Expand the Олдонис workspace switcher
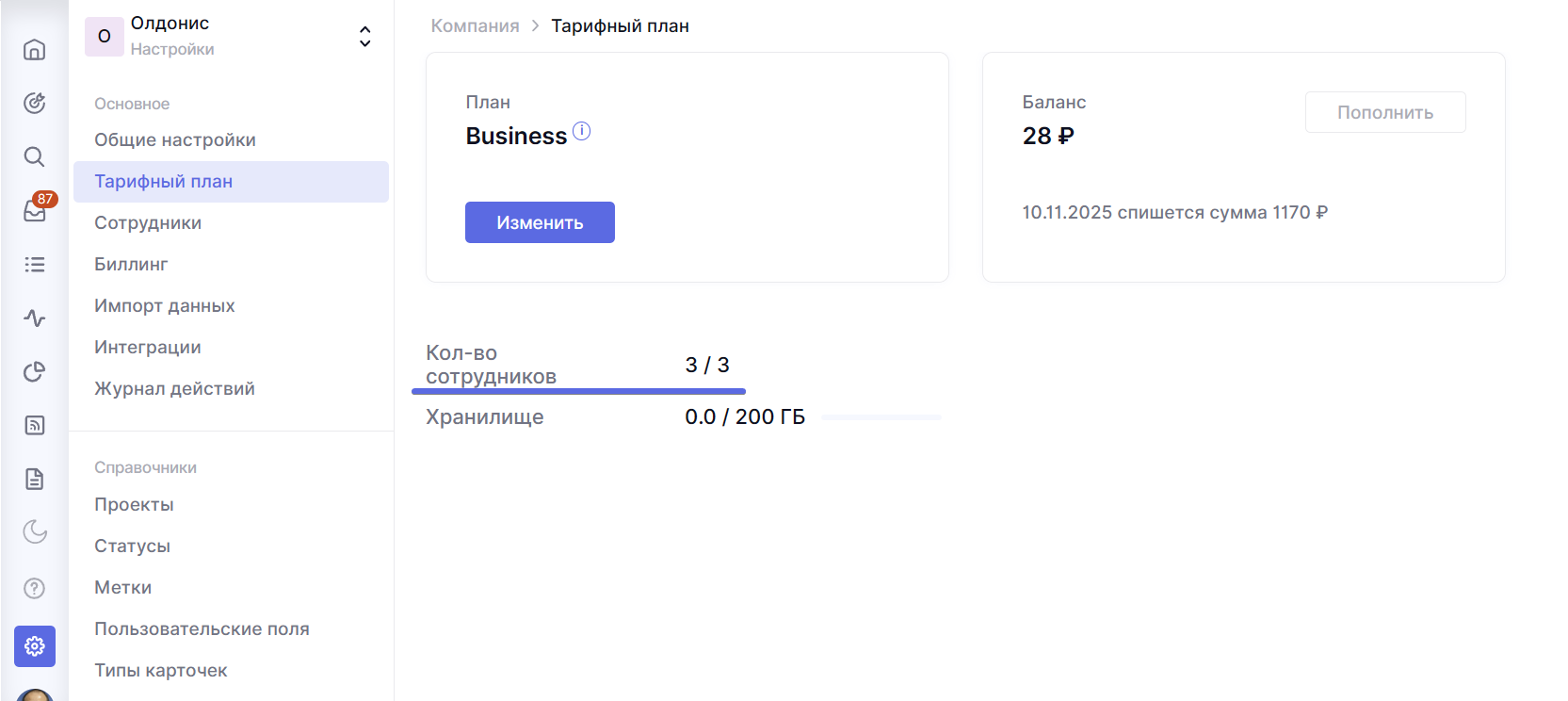 coord(364,37)
